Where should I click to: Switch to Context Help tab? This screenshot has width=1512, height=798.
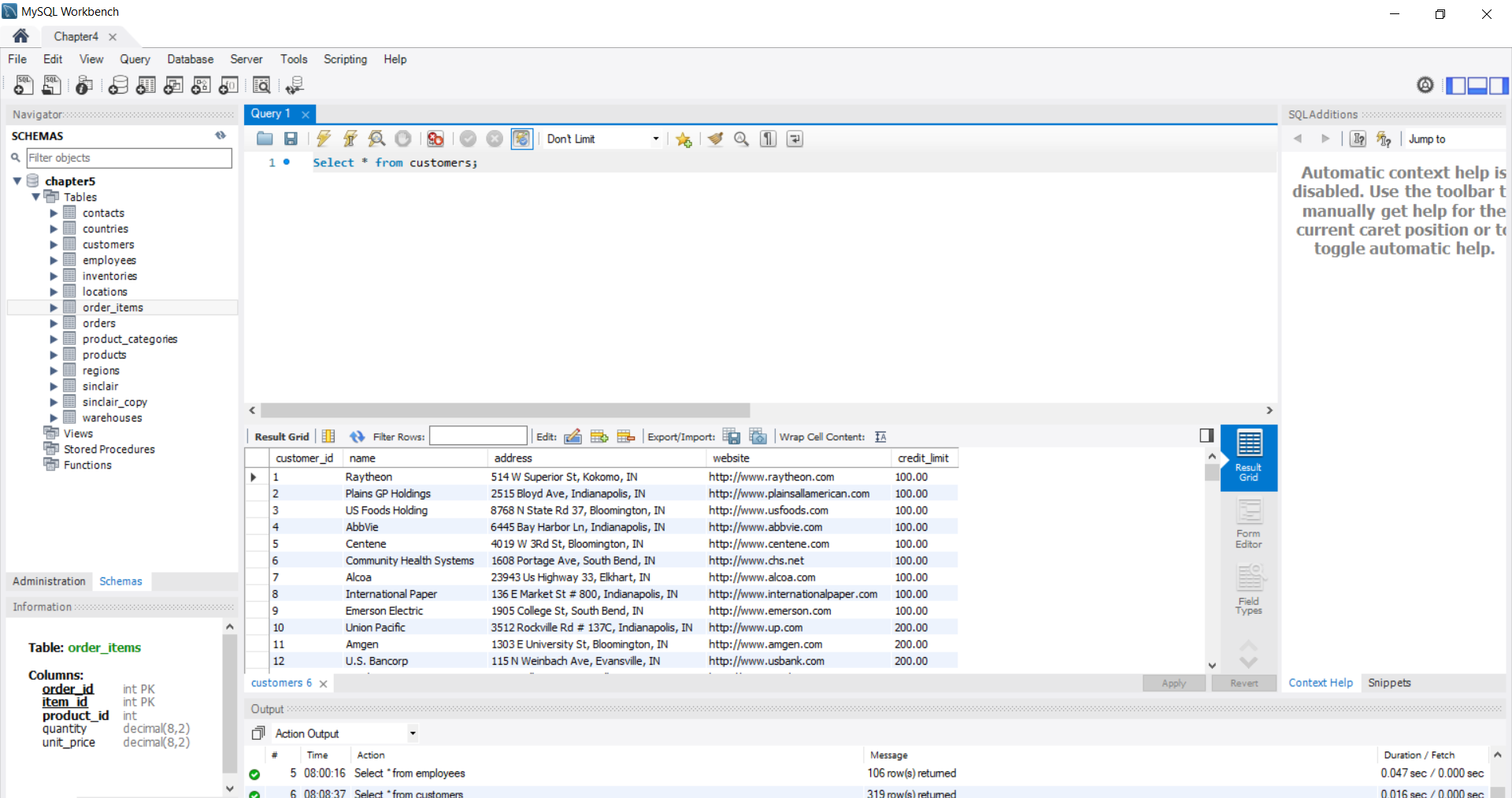pyautogui.click(x=1321, y=683)
